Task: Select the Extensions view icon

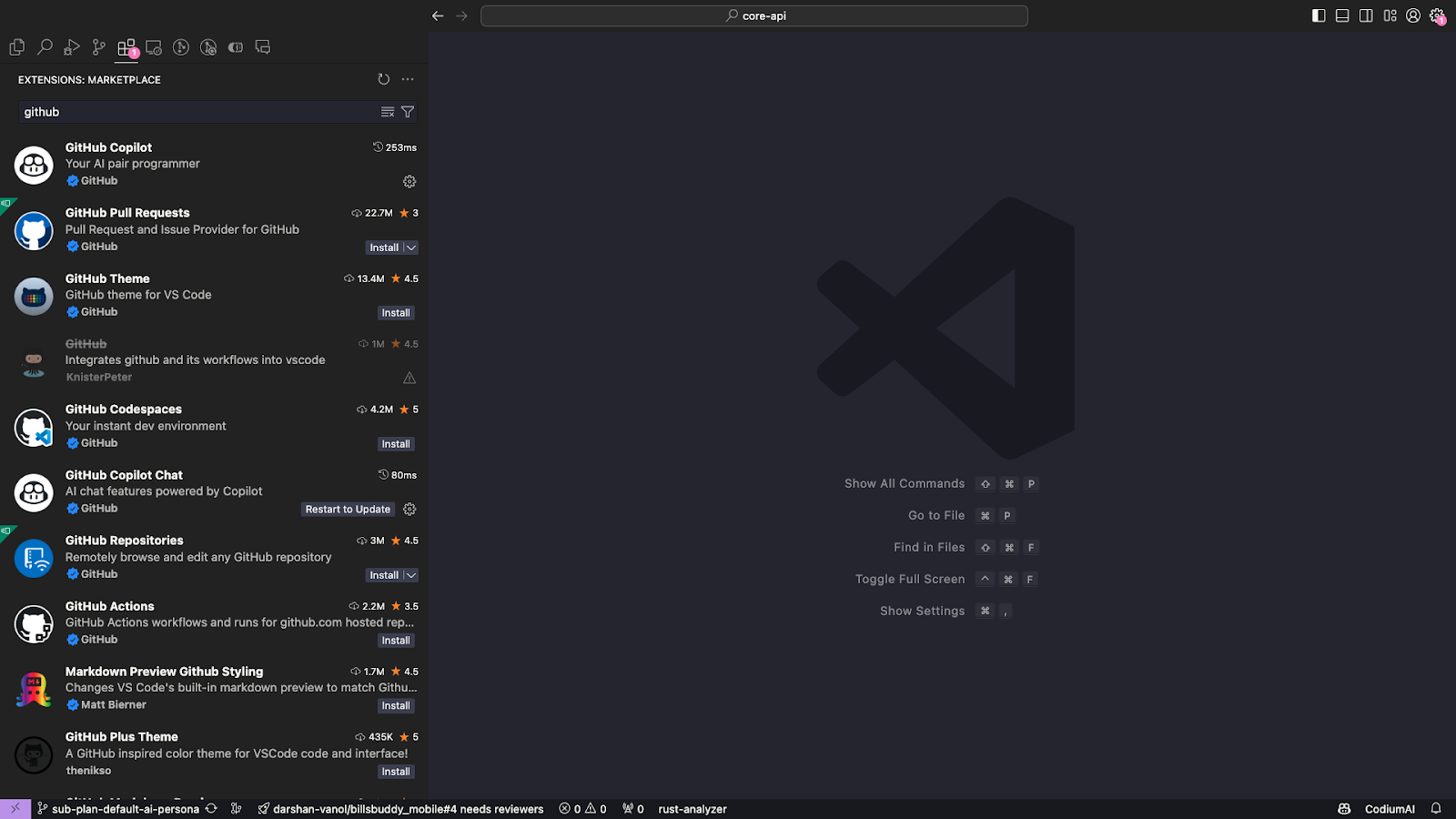Action: (126, 47)
